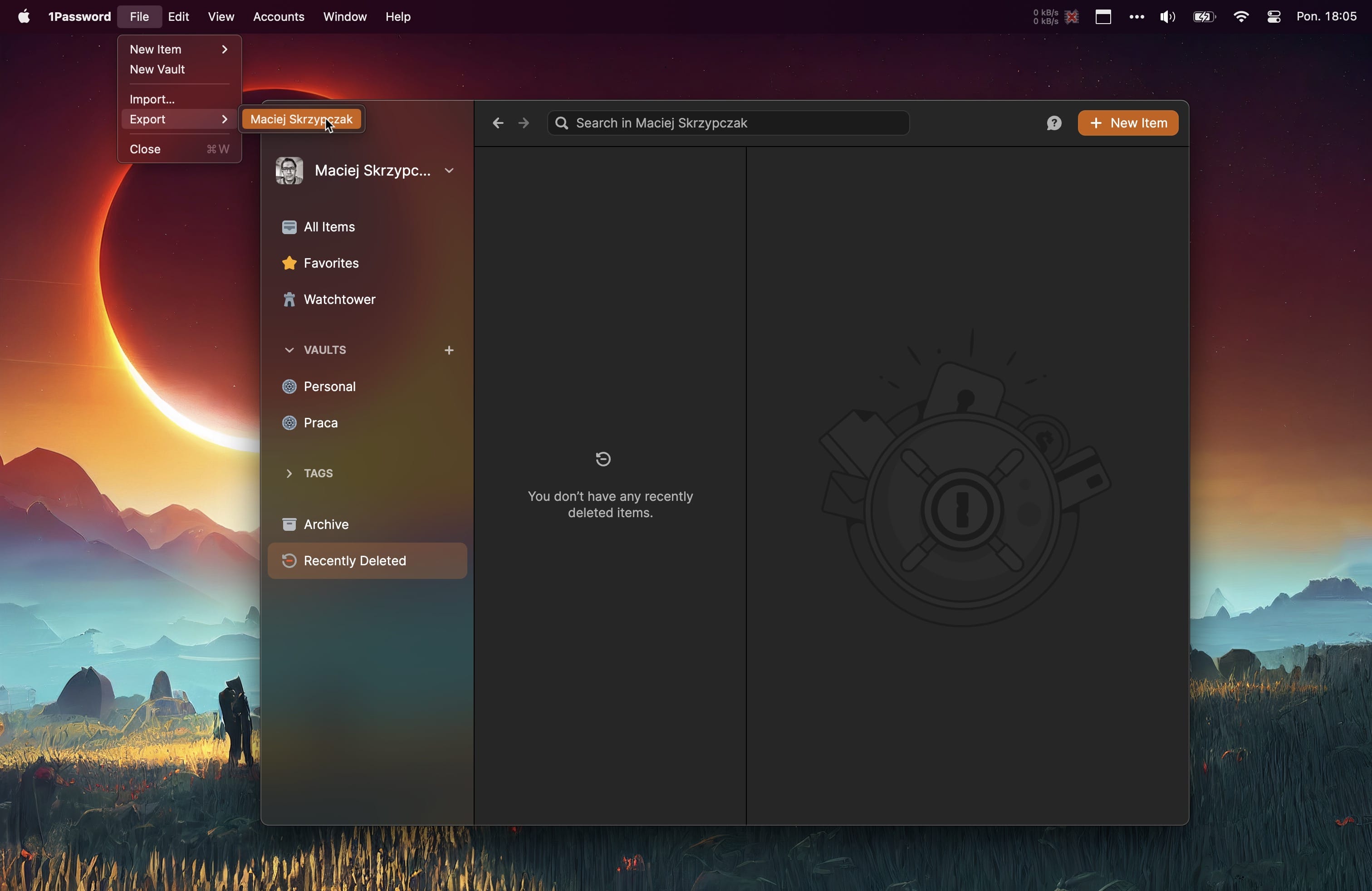Choose New Vault from File menu
Image resolution: width=1372 pixels, height=891 pixels.
179,70
